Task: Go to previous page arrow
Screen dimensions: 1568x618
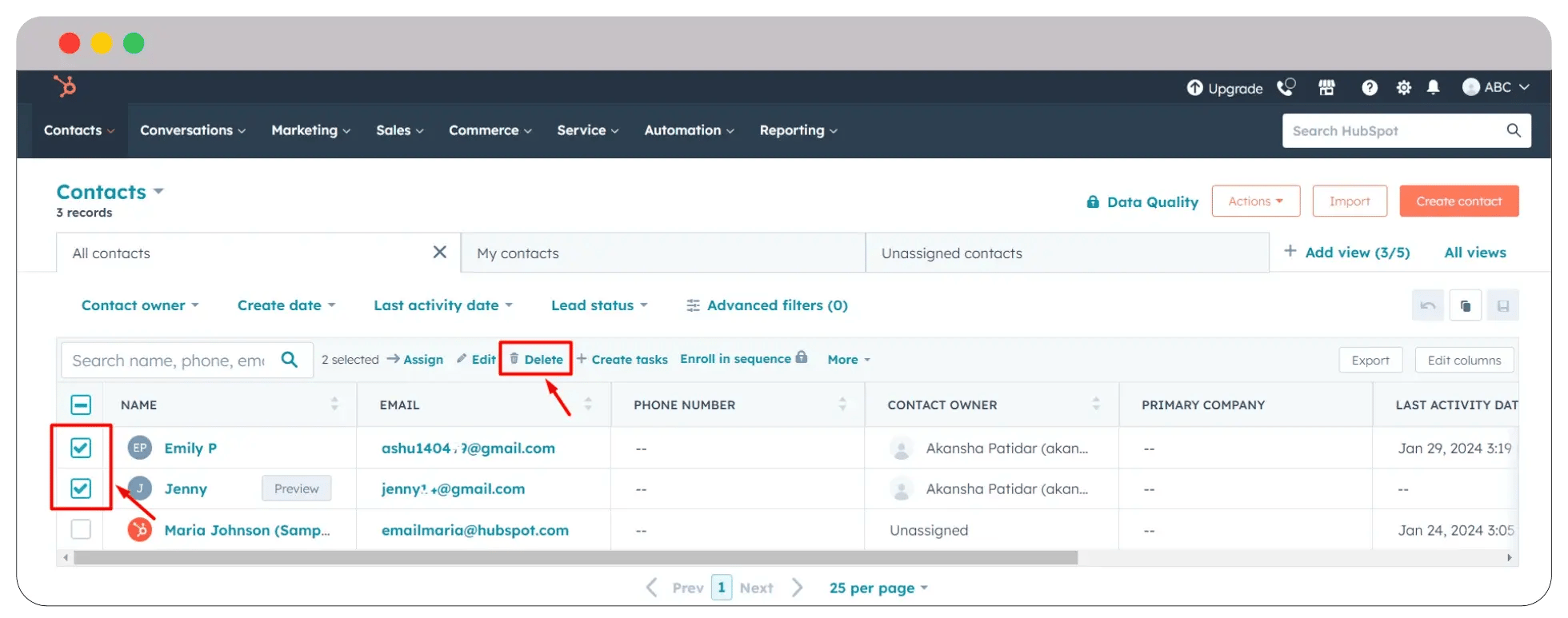Action: point(652,588)
